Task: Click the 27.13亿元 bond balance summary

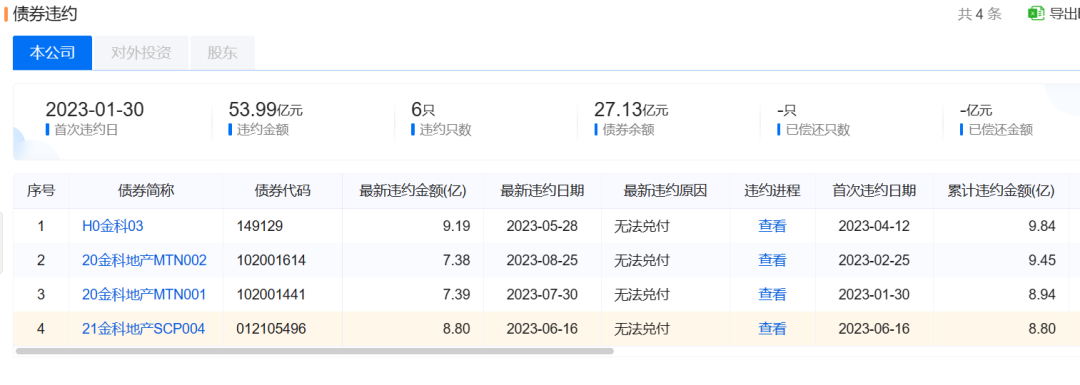Action: point(631,110)
